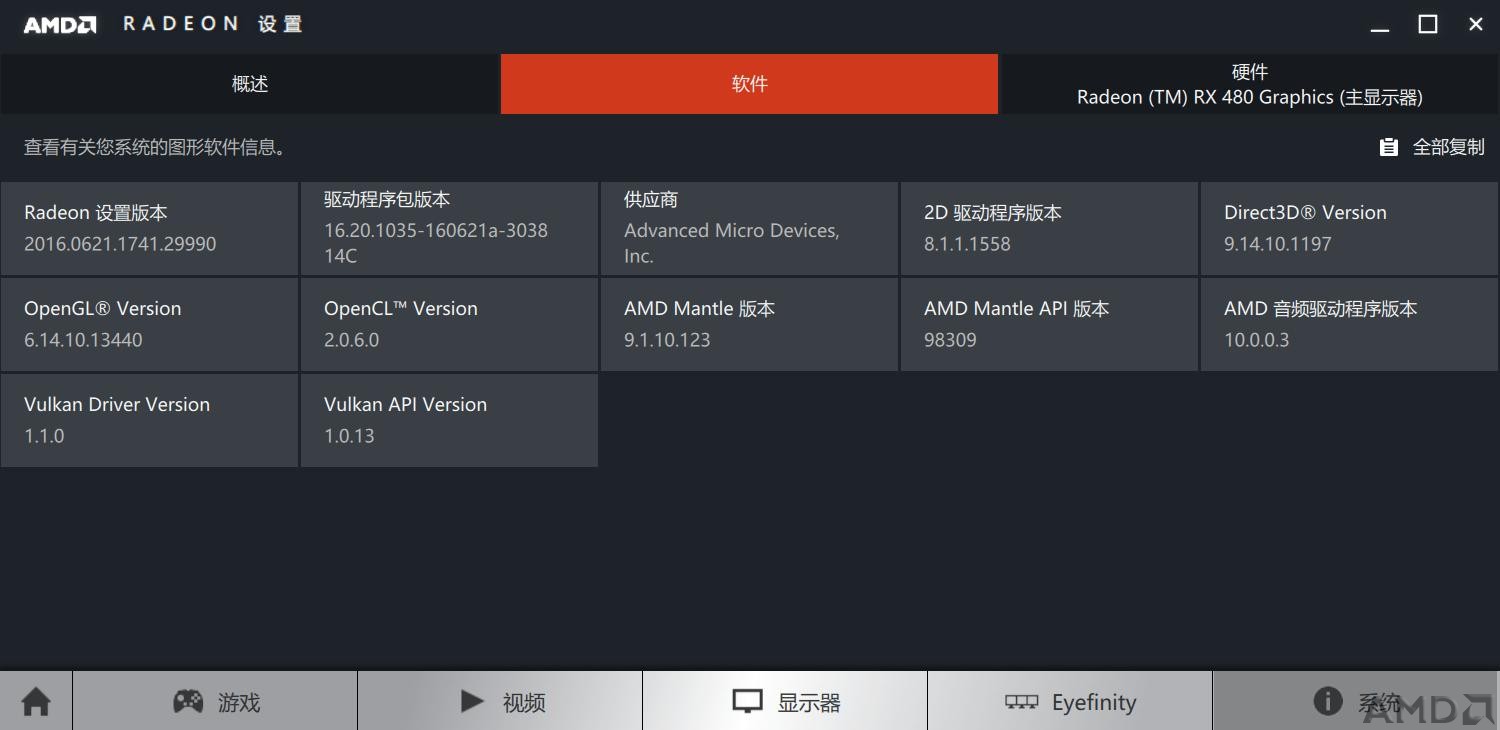Click the Vulkan API value 1.0.13
This screenshot has width=1500, height=730.
pos(349,436)
